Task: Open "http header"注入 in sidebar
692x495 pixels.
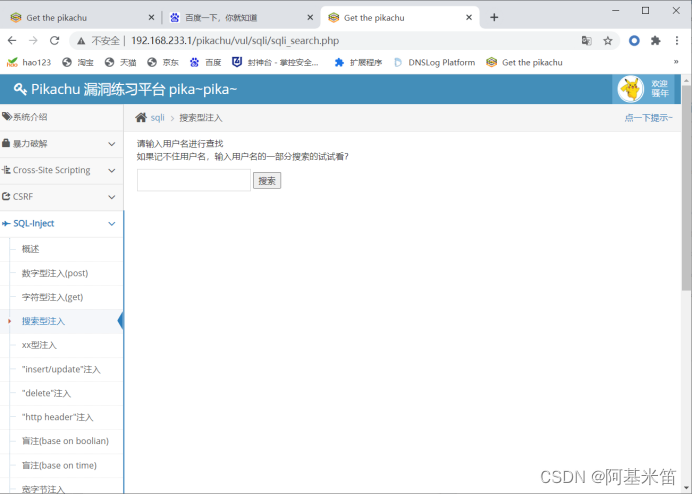Action: pyautogui.click(x=58, y=417)
